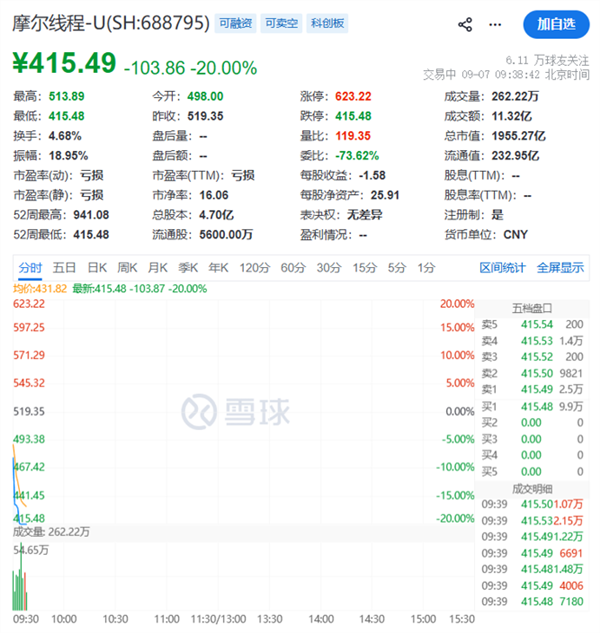Click the 科创板 tag

click(x=327, y=23)
